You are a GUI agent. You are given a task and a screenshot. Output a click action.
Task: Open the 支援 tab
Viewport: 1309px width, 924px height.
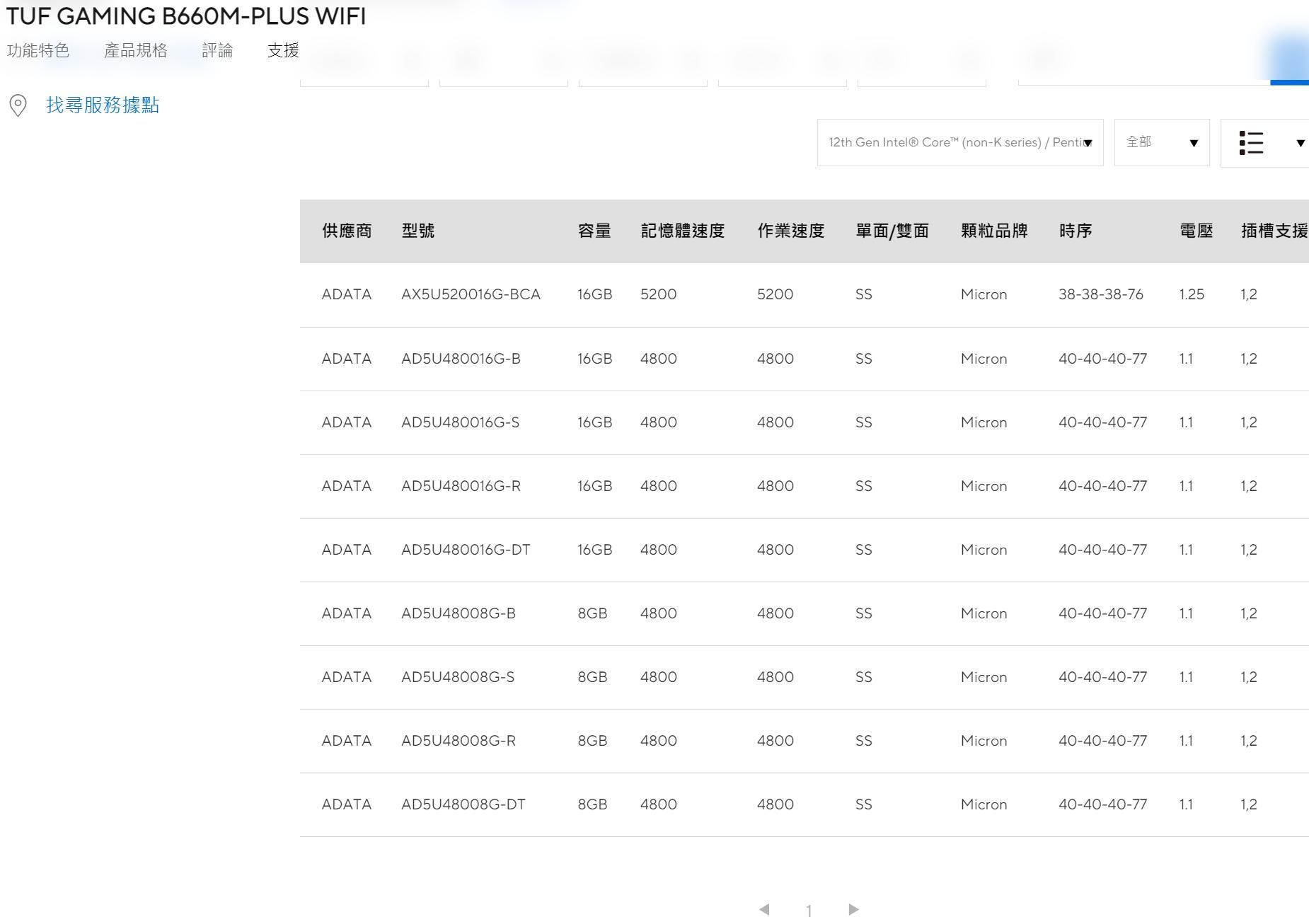pos(283,50)
